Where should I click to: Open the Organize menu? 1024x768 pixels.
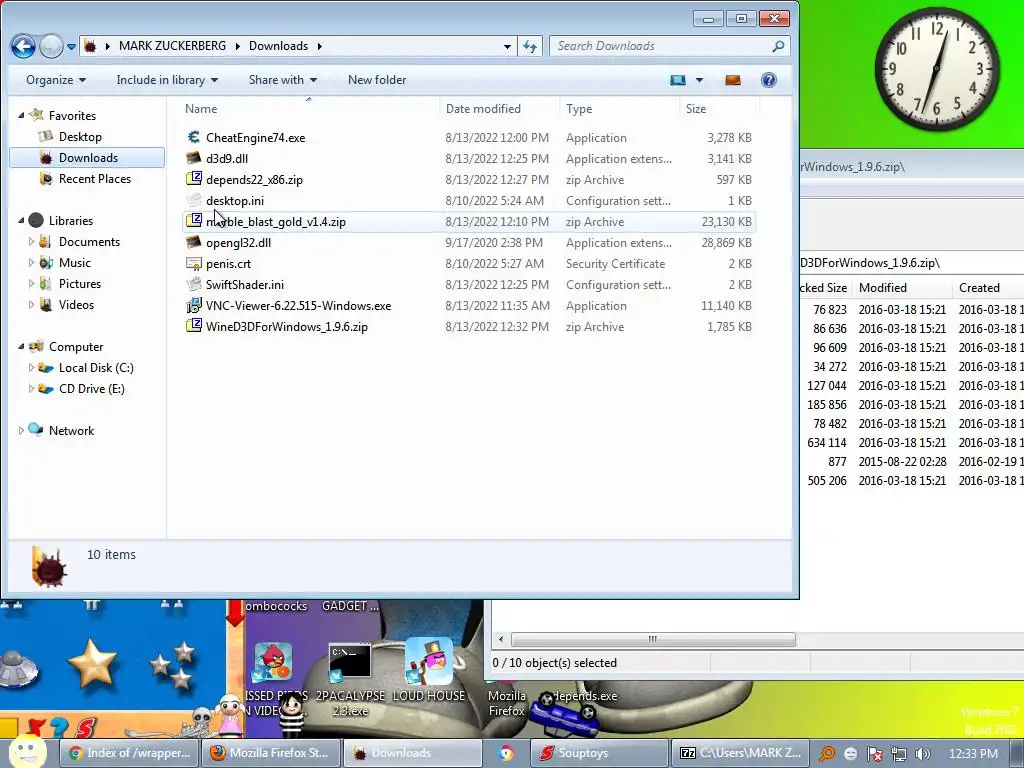click(x=56, y=80)
